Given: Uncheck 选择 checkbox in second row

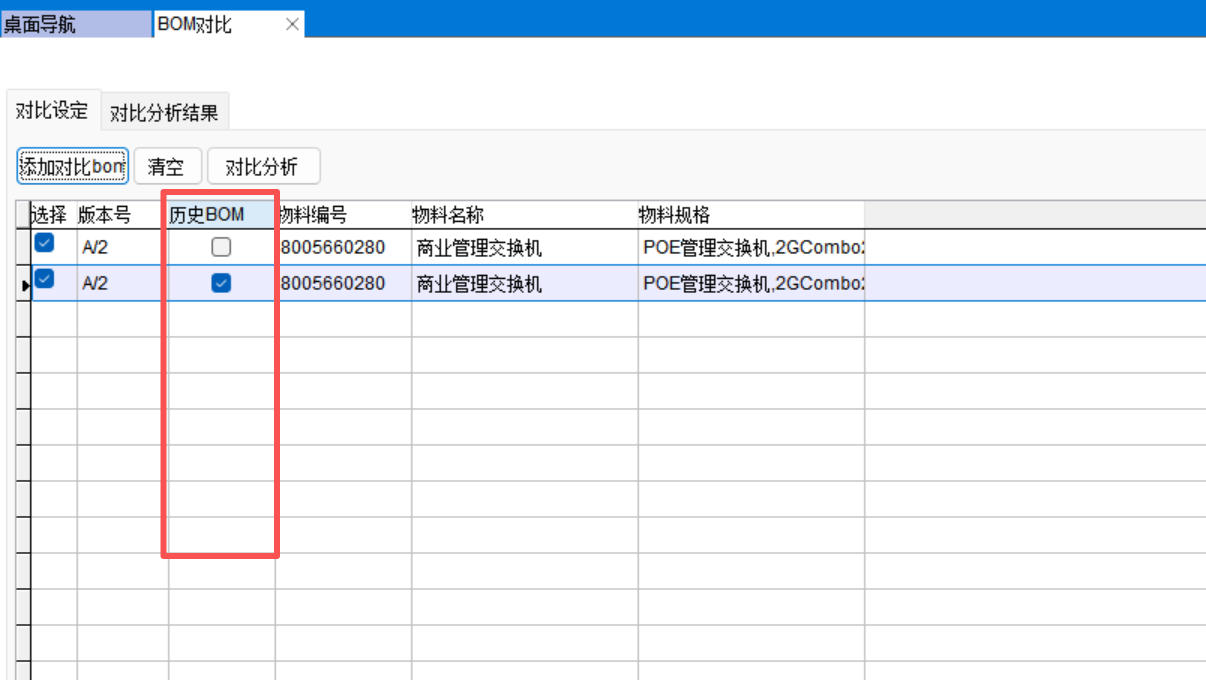Looking at the screenshot, I should tap(45, 280).
